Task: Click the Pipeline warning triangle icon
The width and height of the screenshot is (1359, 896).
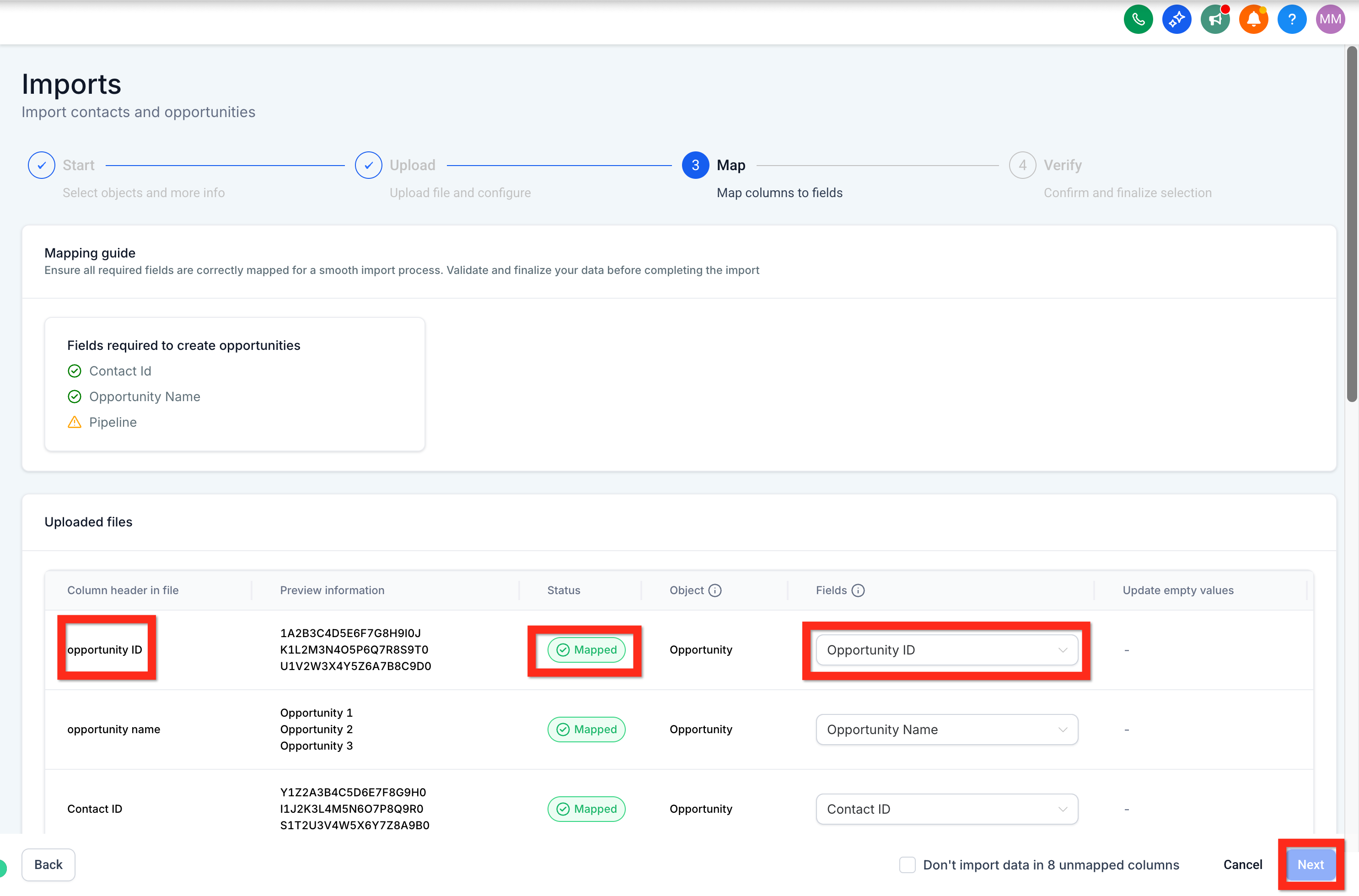Action: pos(74,422)
